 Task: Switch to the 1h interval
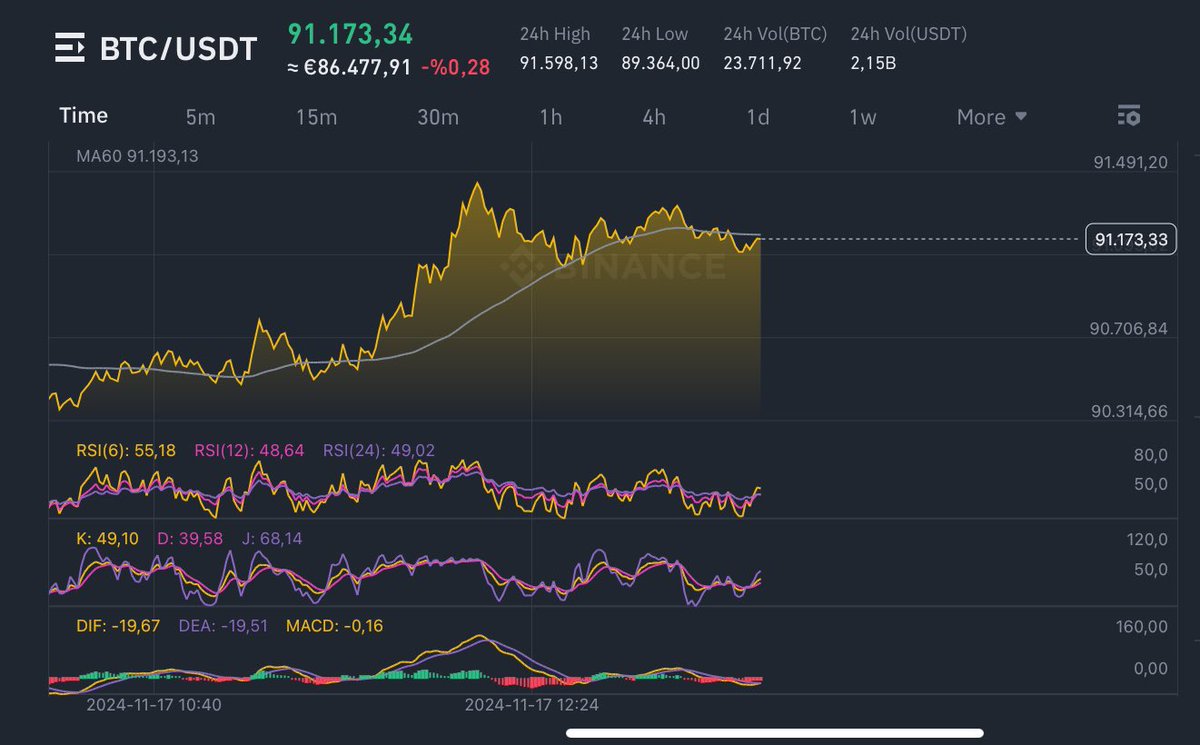551,117
